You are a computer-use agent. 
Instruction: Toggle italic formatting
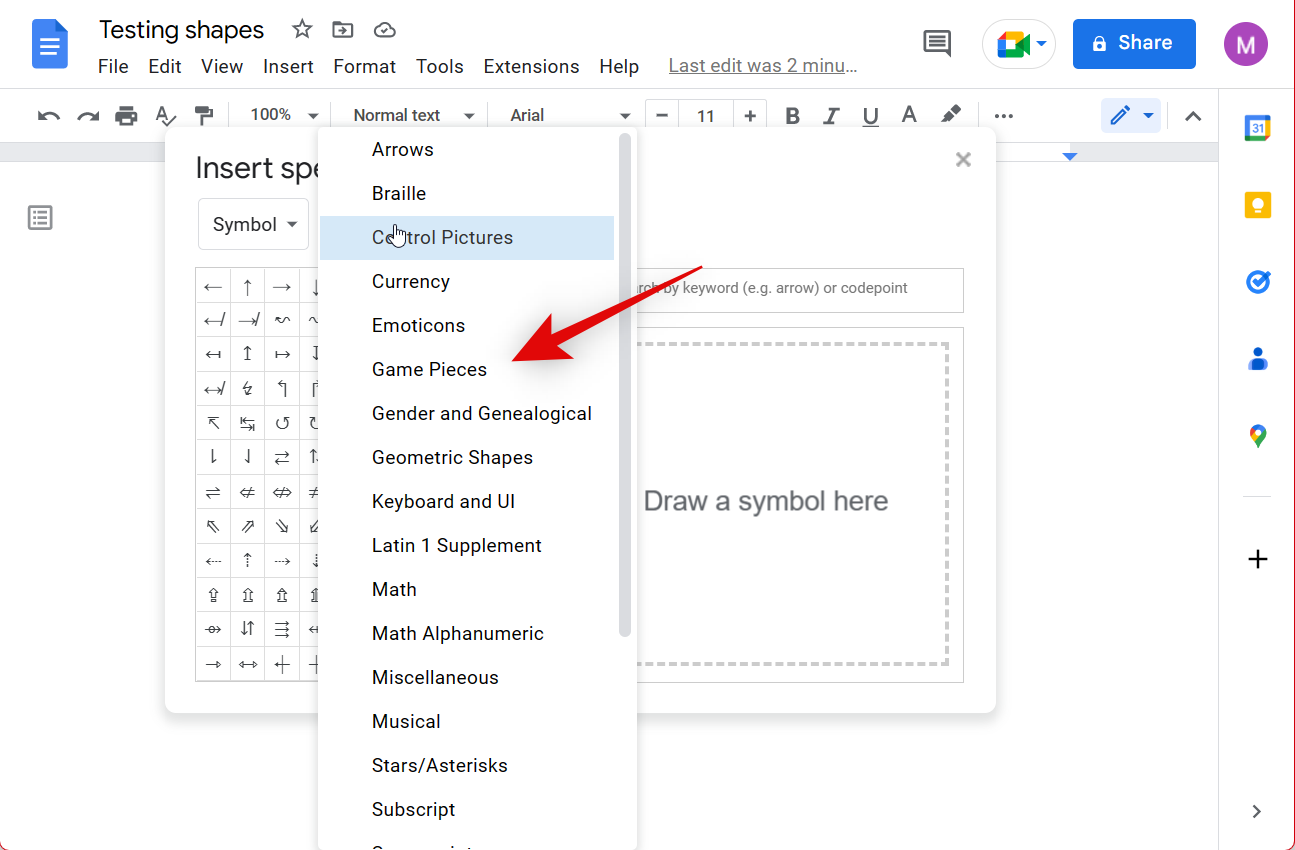[831, 116]
